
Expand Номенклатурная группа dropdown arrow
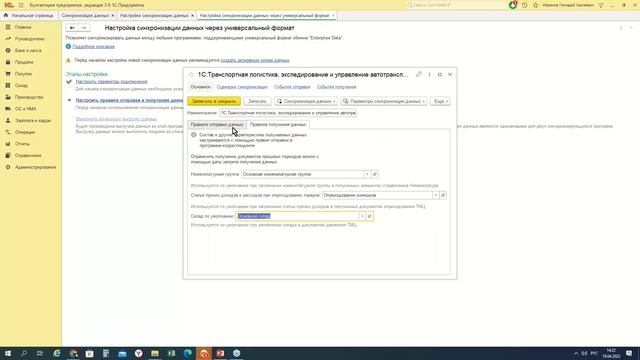click(x=367, y=174)
